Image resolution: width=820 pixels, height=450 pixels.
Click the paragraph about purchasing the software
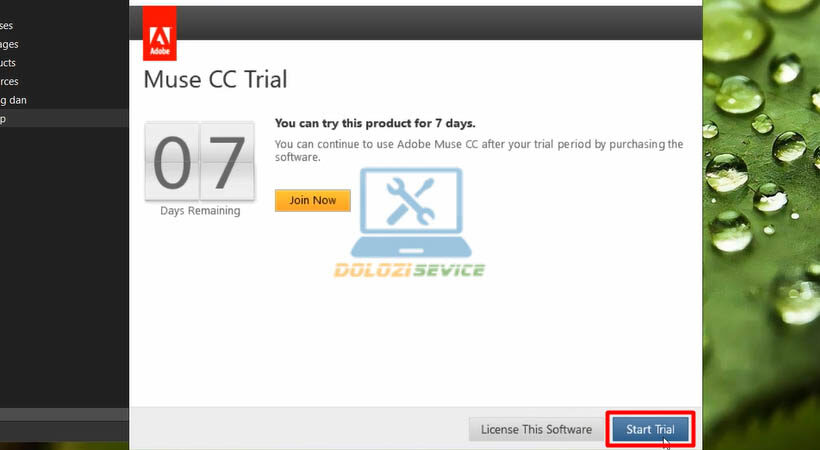tap(479, 150)
